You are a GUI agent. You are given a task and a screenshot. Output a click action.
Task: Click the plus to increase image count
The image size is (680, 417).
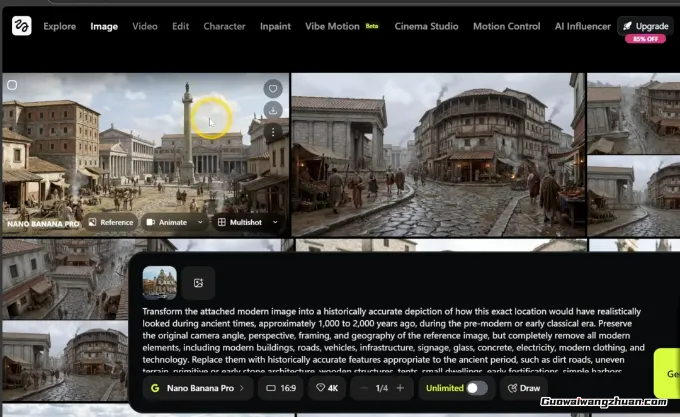pyautogui.click(x=400, y=387)
